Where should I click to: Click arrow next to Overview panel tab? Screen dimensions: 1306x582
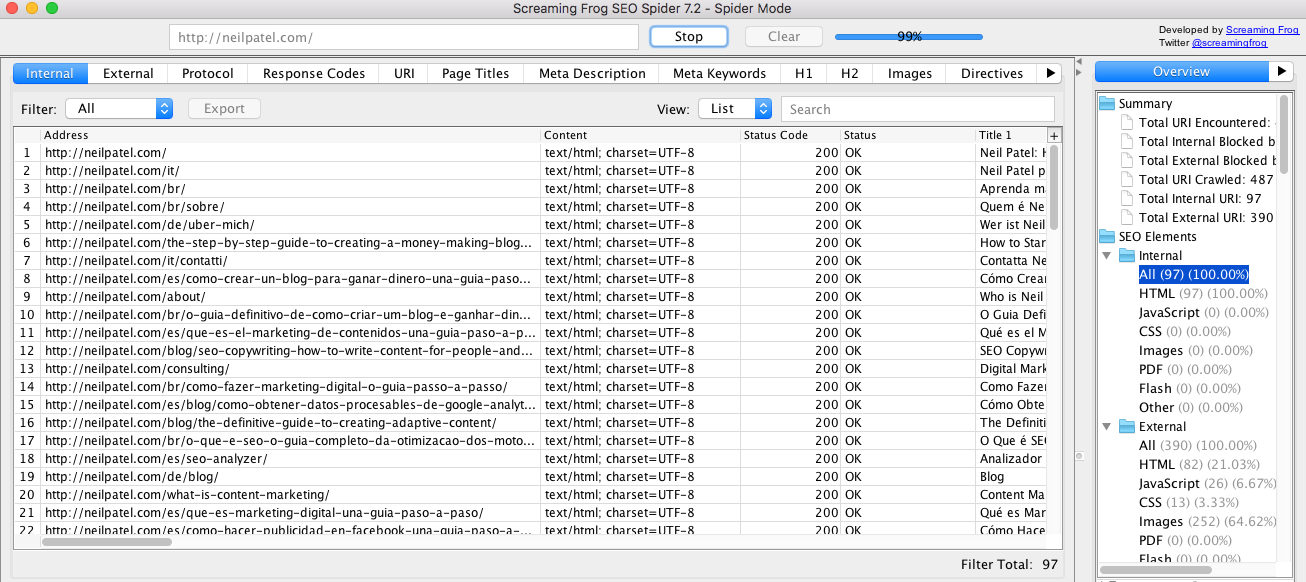[1281, 72]
